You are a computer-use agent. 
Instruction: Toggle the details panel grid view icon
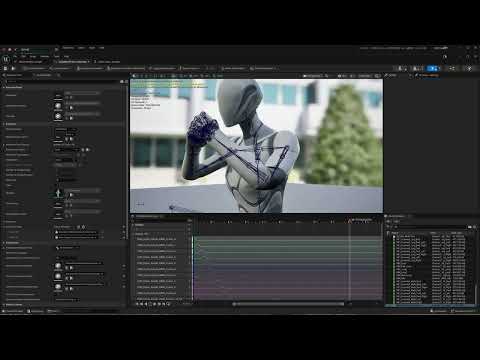(x=122, y=81)
